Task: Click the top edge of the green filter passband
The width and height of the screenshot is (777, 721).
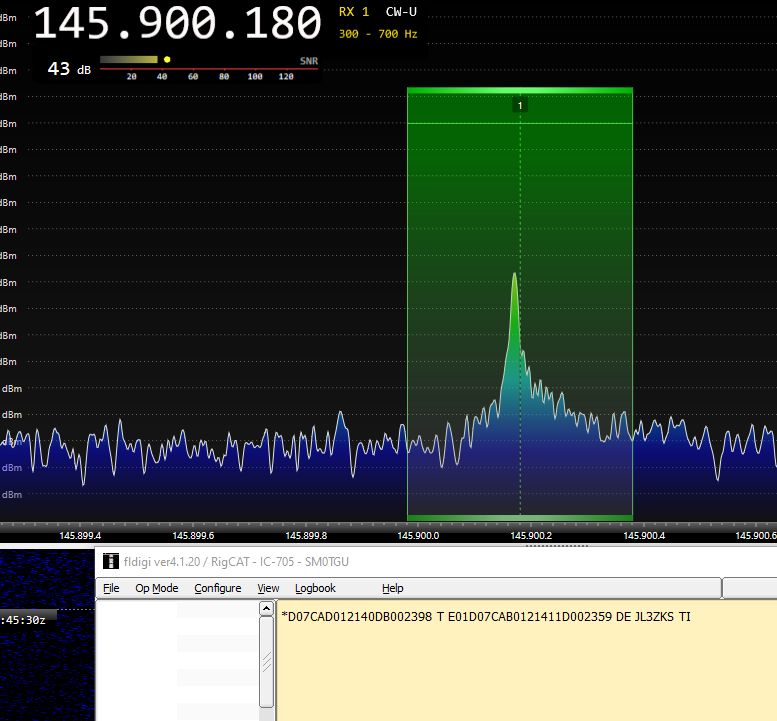Action: 520,91
